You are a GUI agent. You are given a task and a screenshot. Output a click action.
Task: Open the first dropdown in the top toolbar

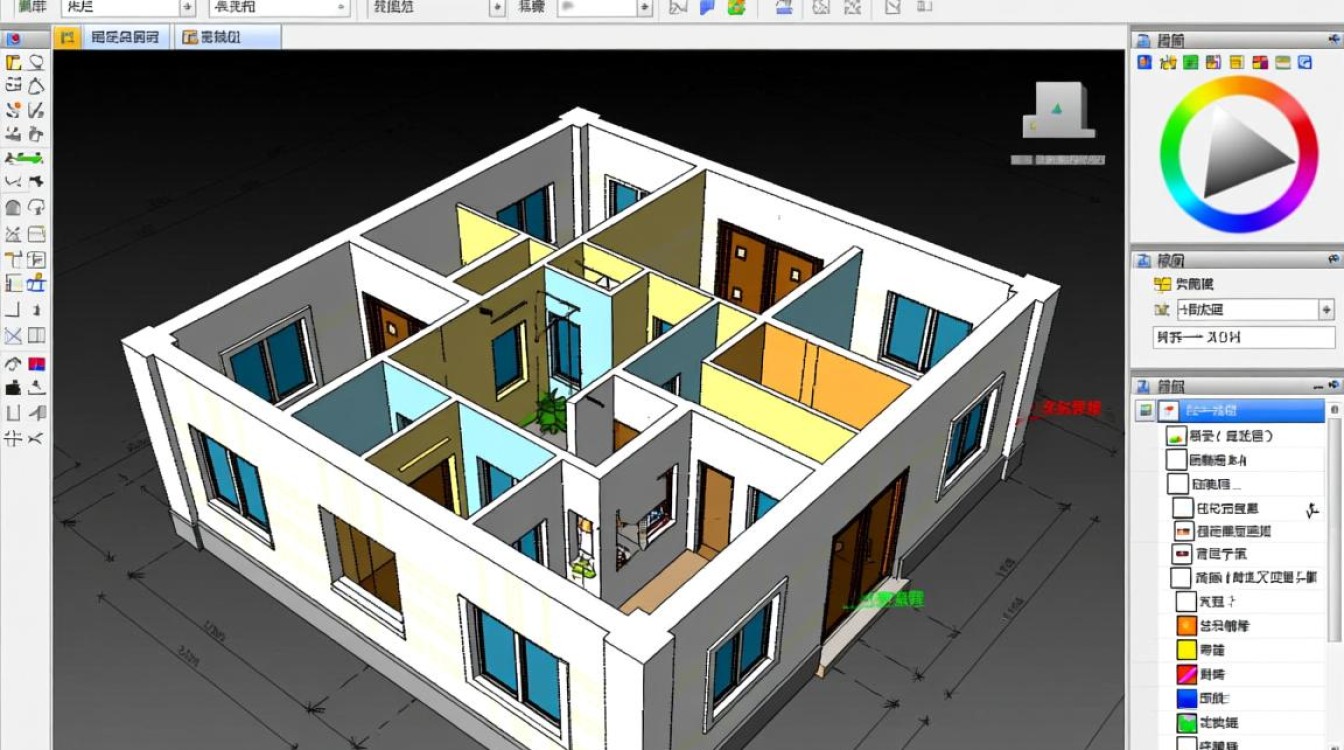pos(187,8)
